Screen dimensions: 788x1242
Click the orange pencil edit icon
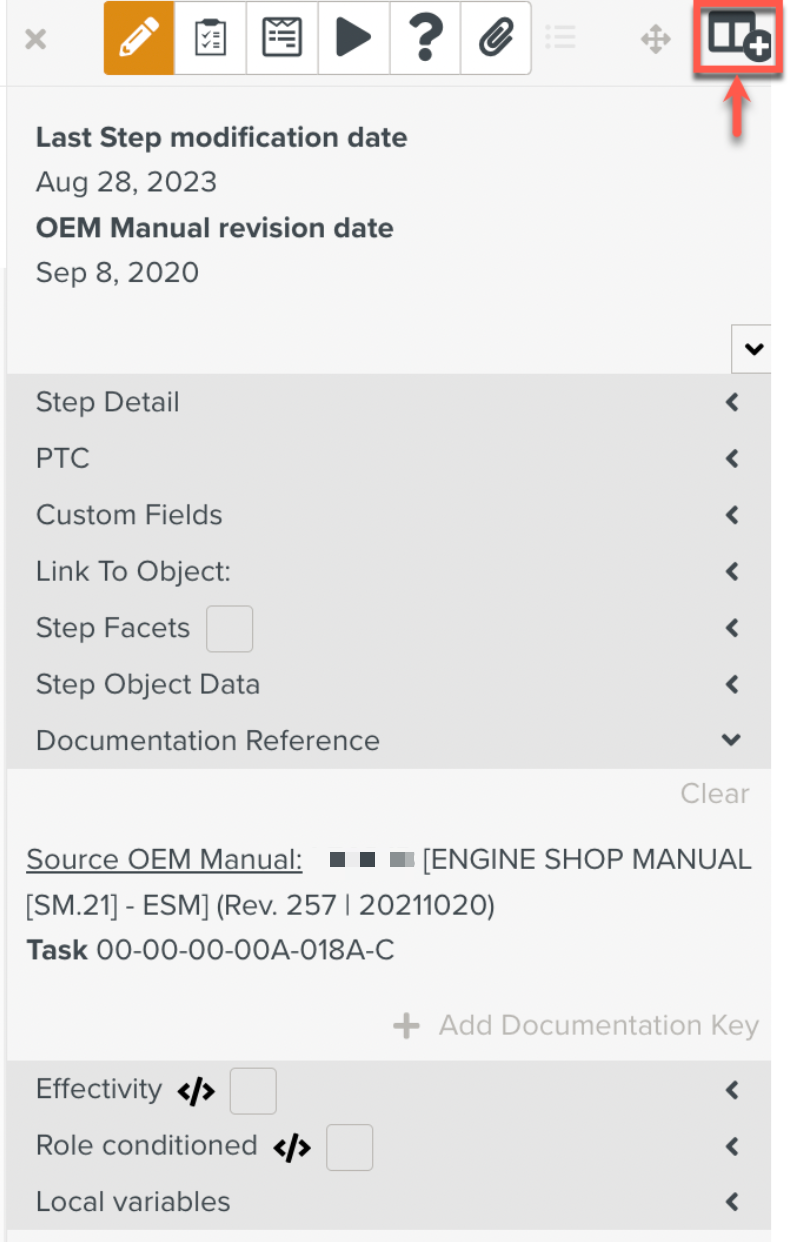click(x=139, y=39)
